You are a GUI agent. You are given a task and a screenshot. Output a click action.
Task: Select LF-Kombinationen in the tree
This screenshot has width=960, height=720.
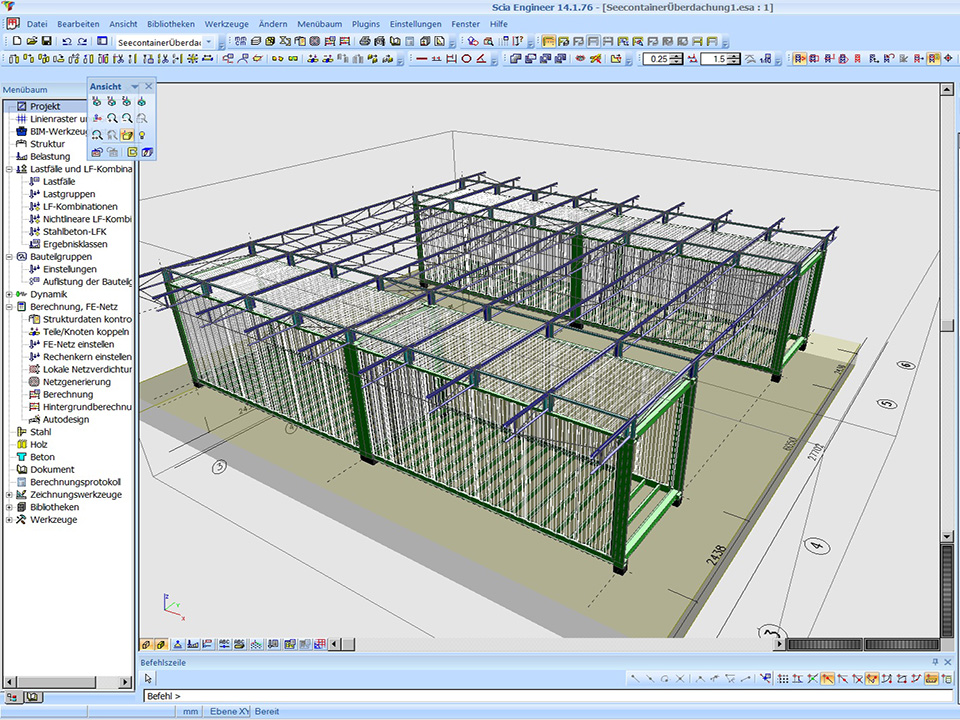pos(79,206)
